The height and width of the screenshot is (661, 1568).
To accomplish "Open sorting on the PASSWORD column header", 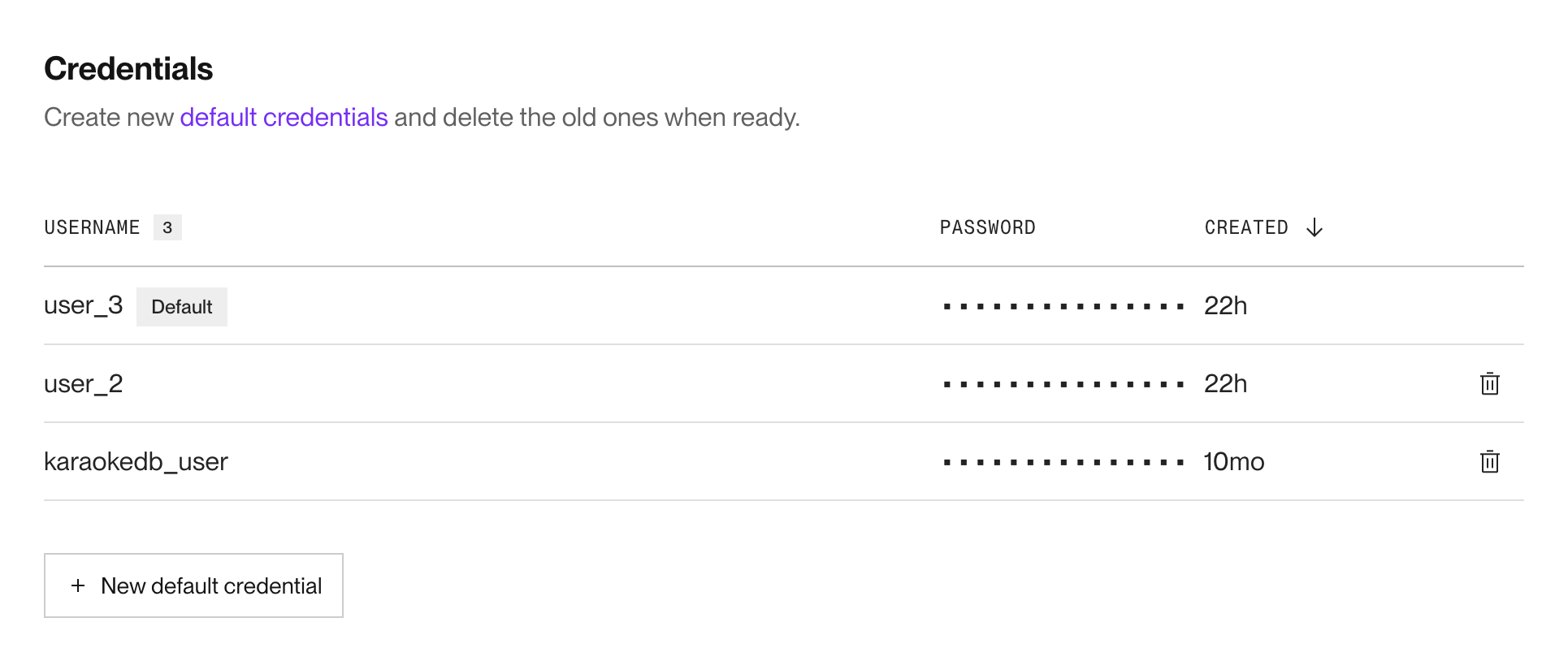I will pyautogui.click(x=988, y=227).
